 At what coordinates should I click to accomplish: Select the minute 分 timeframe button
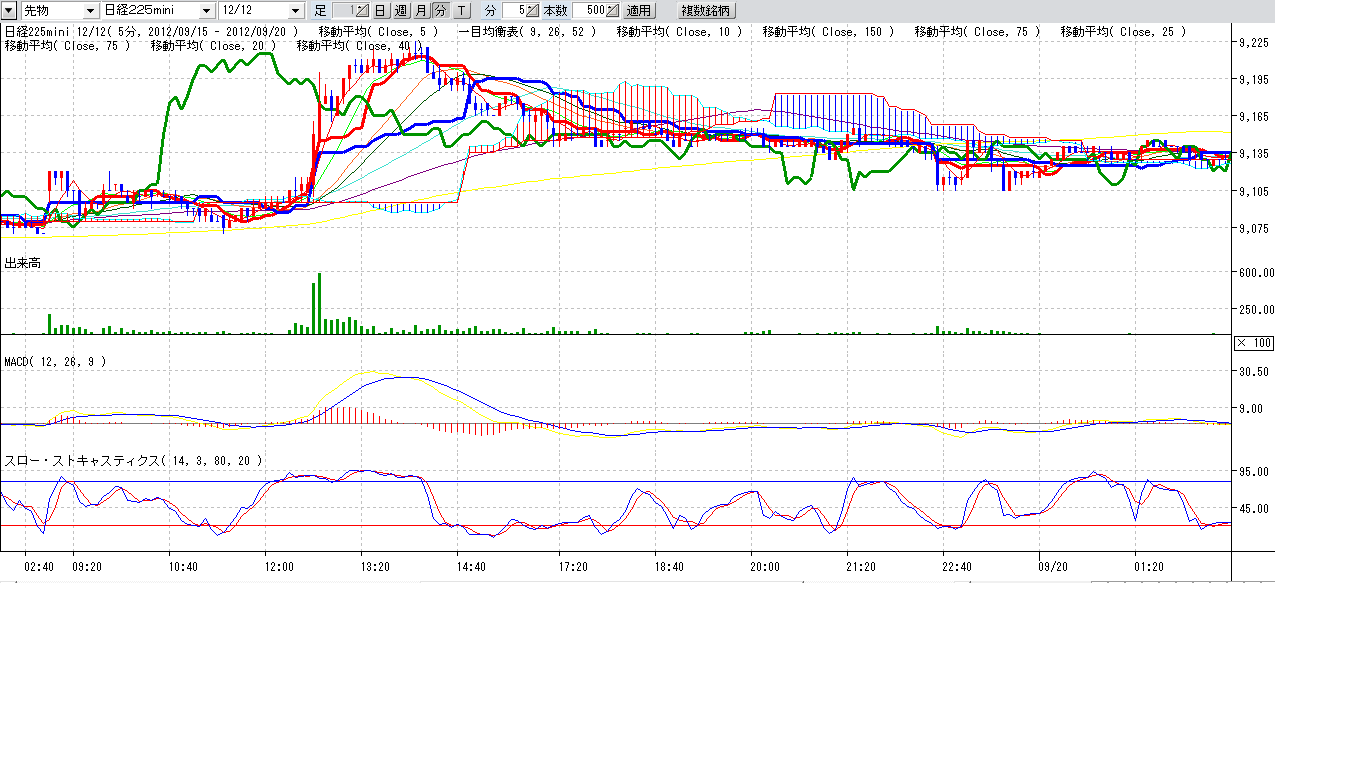coord(440,10)
